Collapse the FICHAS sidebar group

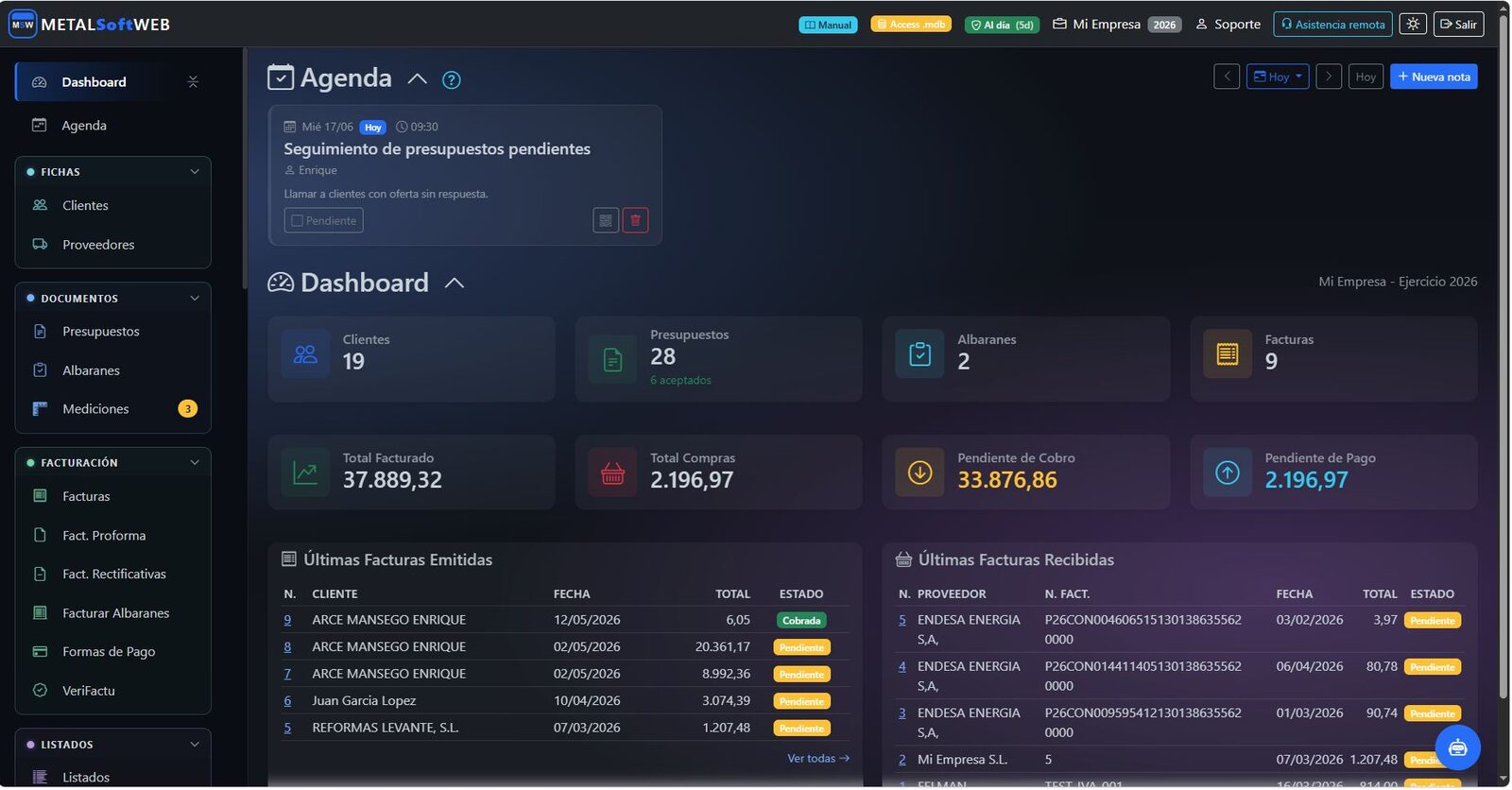[195, 172]
